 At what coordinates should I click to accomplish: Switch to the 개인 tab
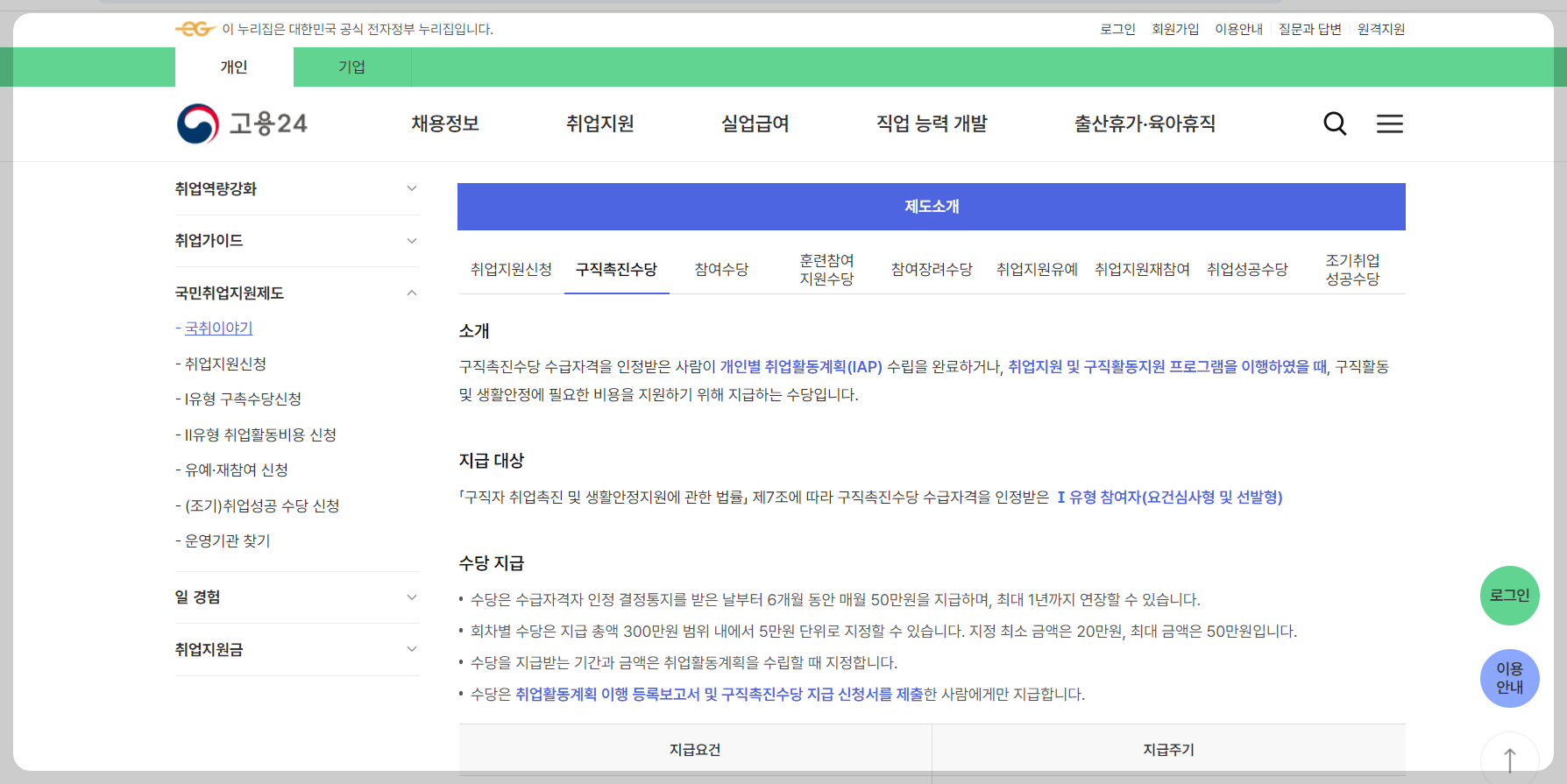click(234, 67)
